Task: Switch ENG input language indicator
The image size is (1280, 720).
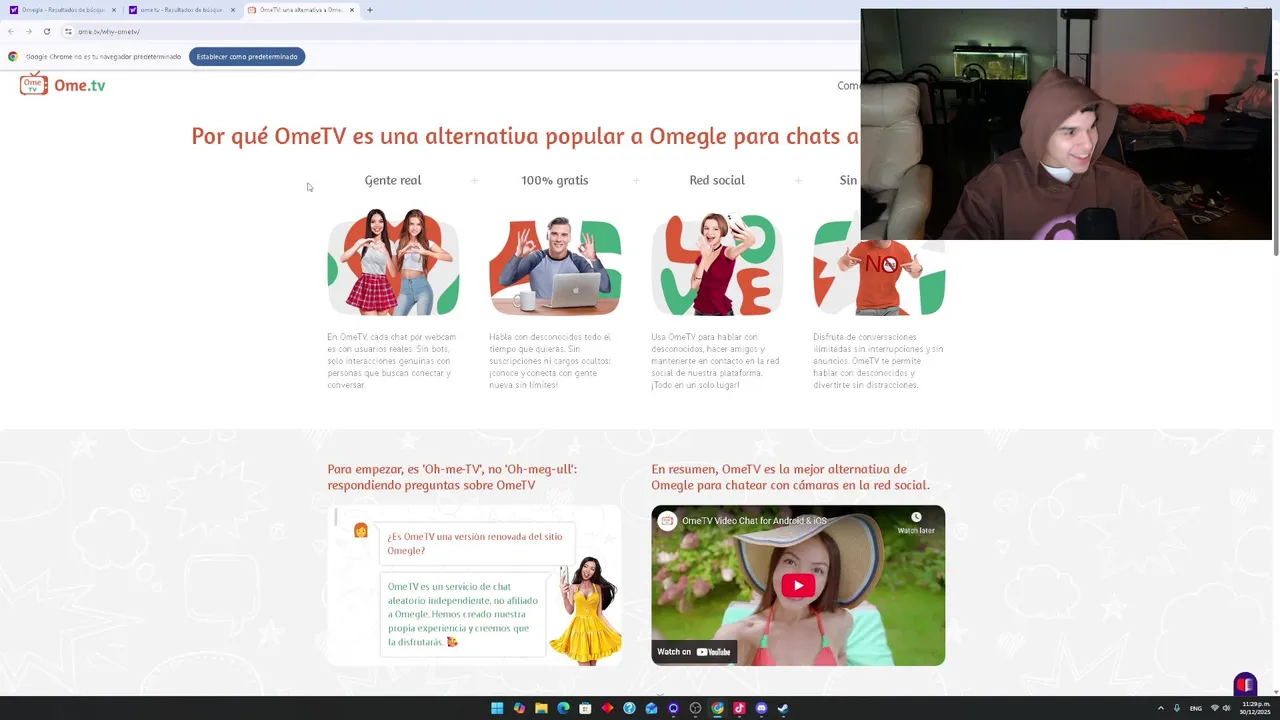Action: 1195,708
